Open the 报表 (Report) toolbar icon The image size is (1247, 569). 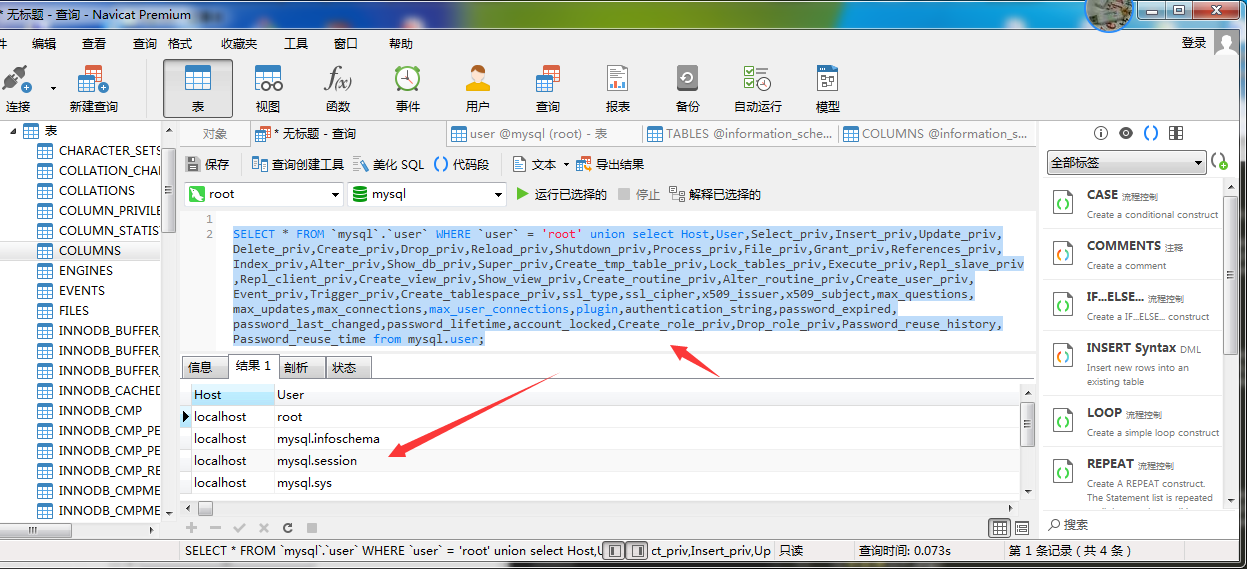tap(617, 88)
